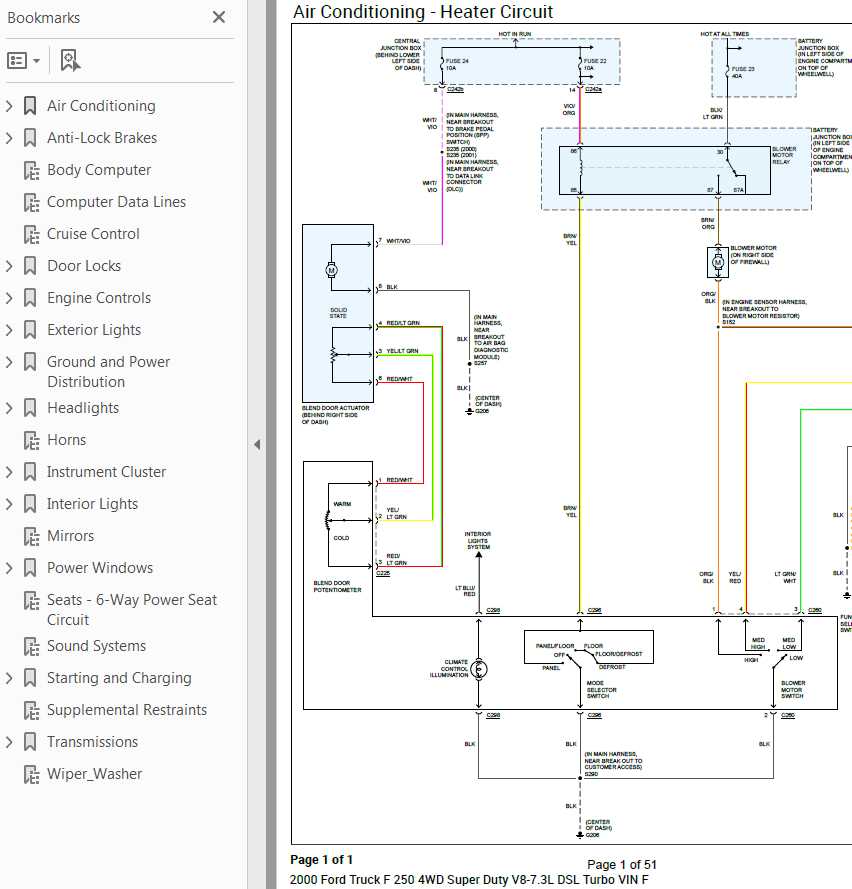Viewport: 852px width, 889px height.
Task: Open the Sound Systems bookmark
Action: click(x=96, y=646)
